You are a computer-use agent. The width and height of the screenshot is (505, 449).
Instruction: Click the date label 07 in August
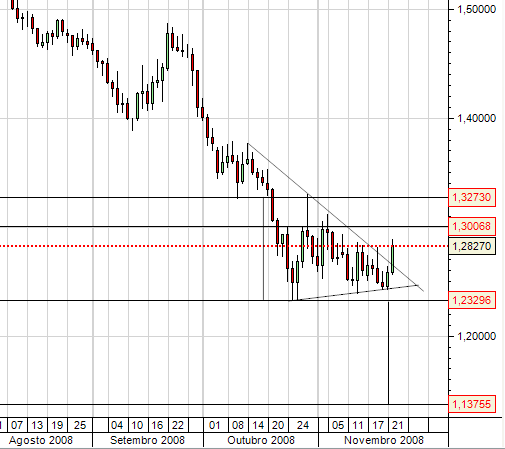click(x=17, y=425)
